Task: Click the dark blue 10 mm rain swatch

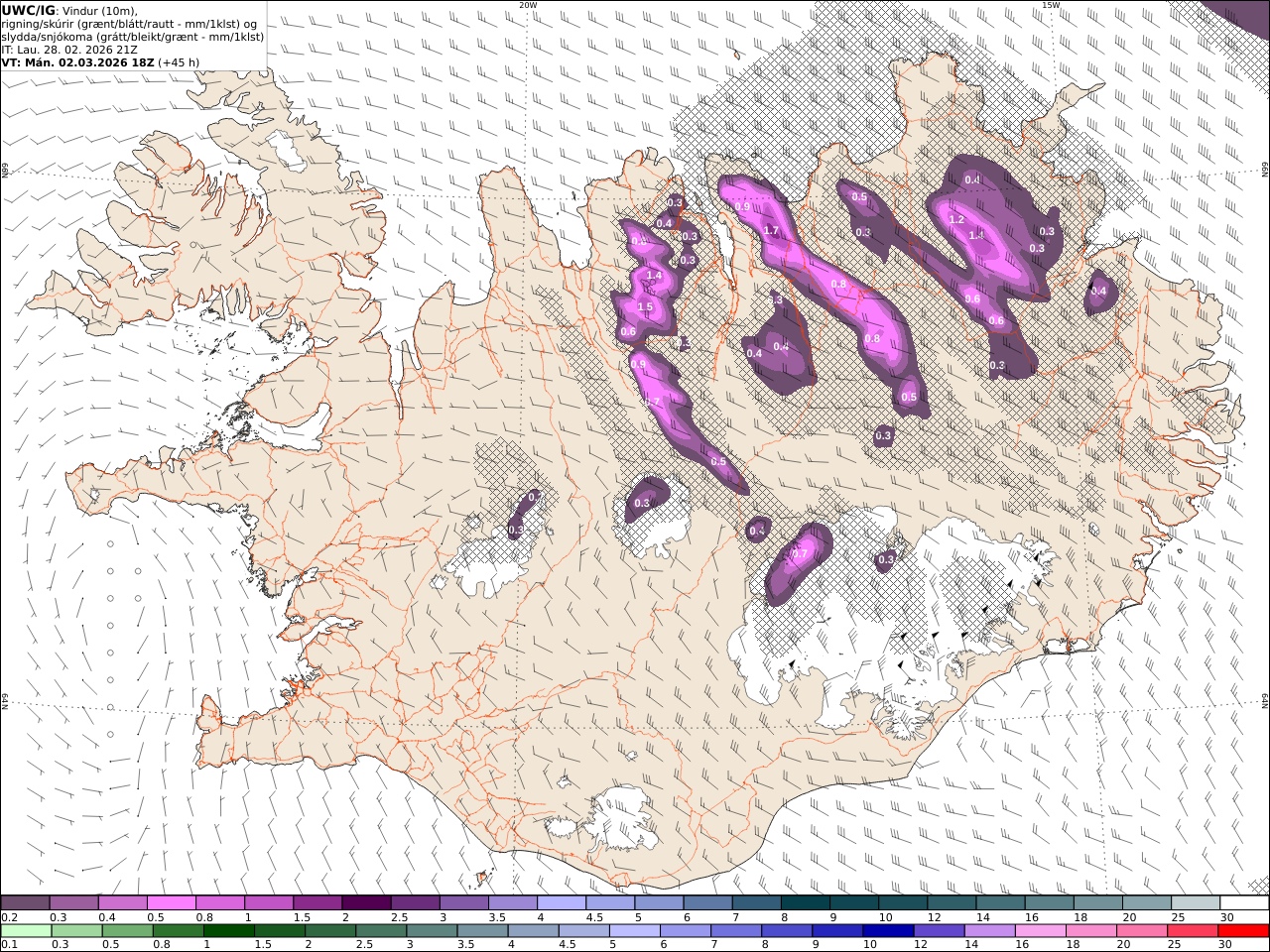Action: tap(886, 931)
